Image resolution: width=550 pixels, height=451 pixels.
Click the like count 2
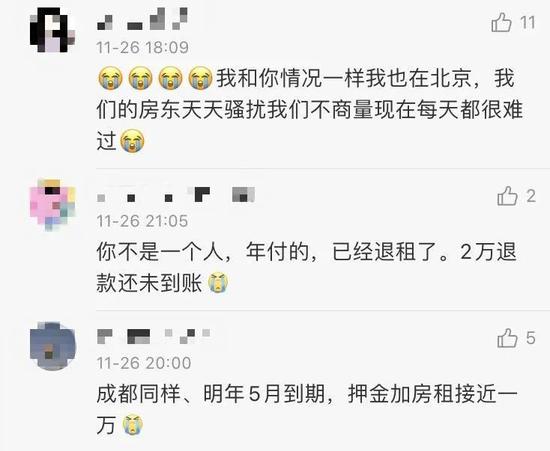(x=531, y=196)
